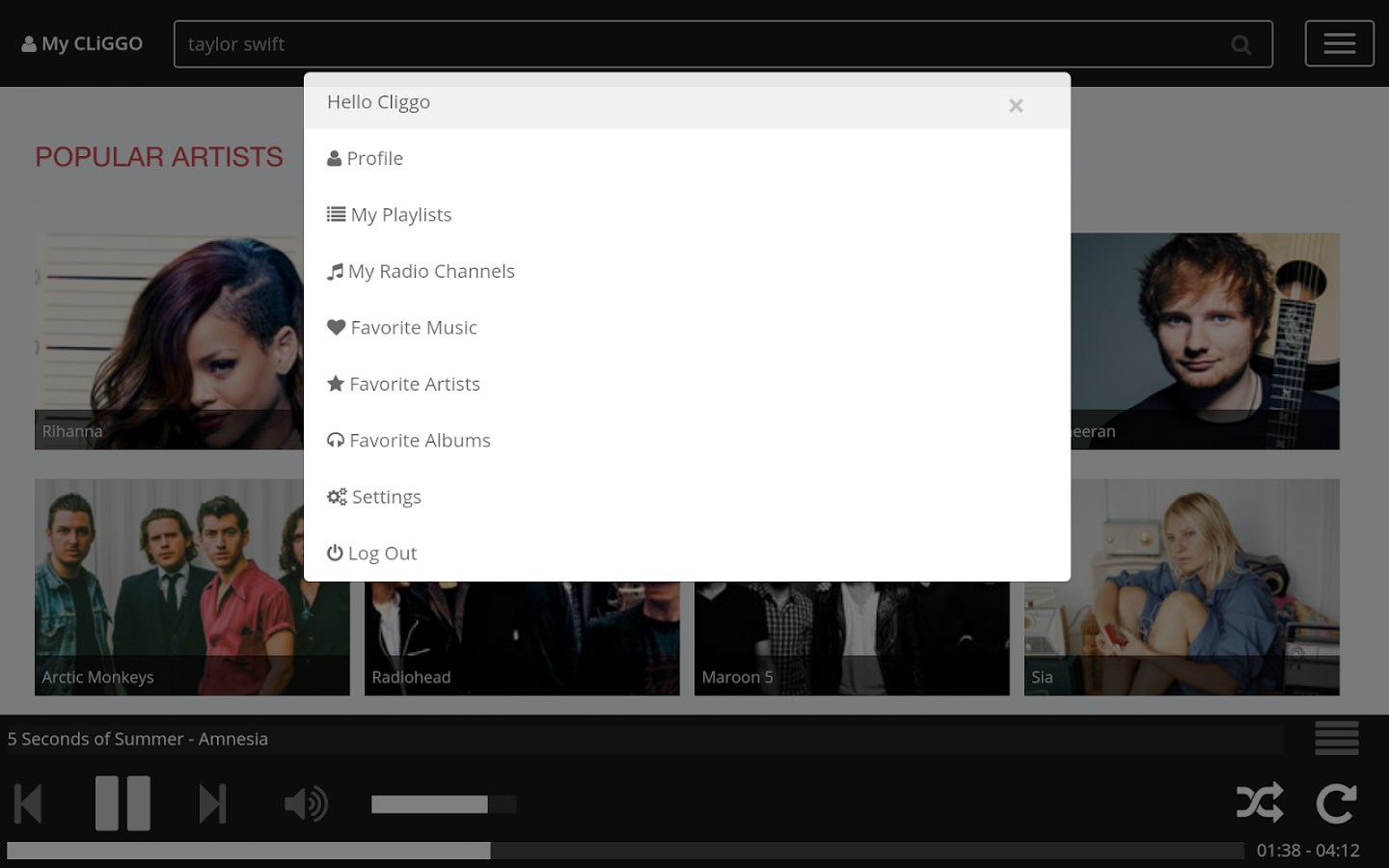Click the search magnifier icon
Image resolution: width=1389 pixels, height=868 pixels.
pos(1240,43)
